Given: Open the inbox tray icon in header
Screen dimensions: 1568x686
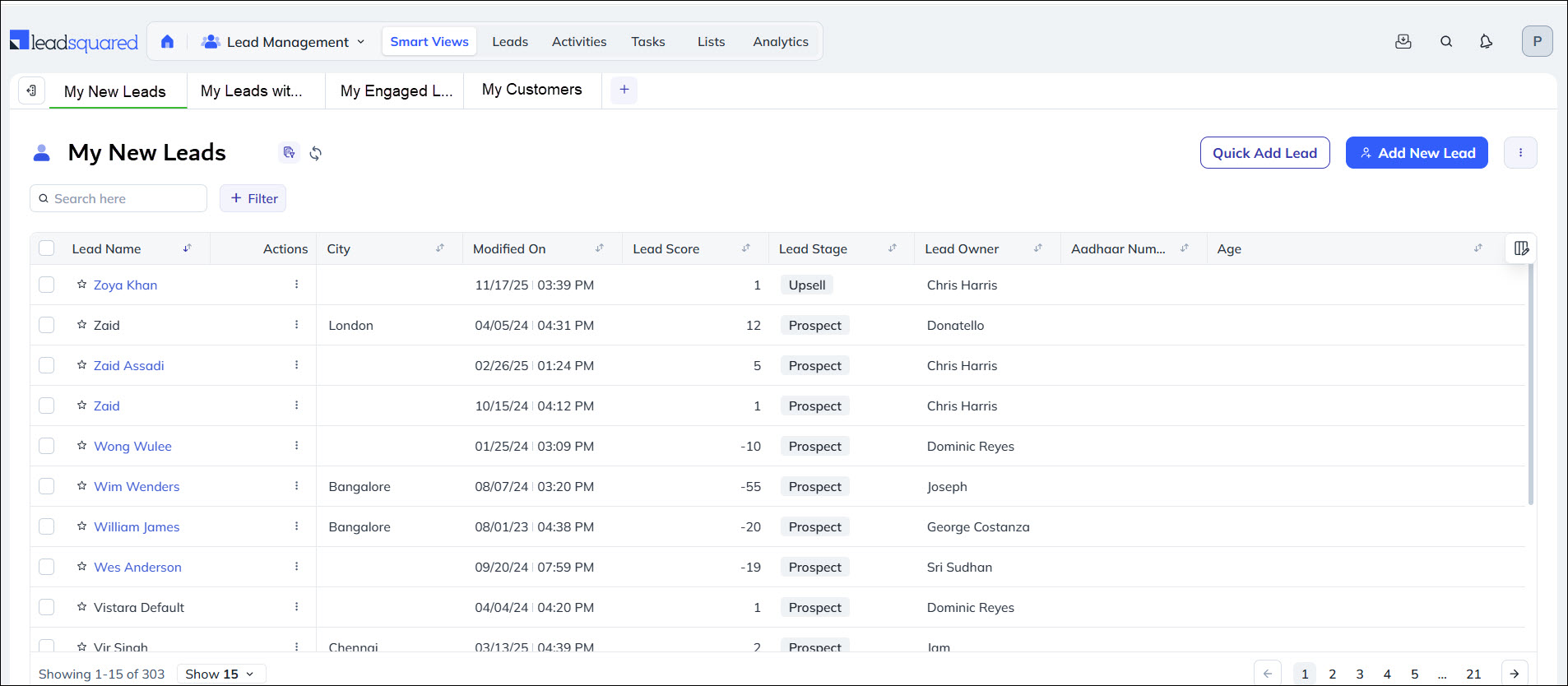Looking at the screenshot, I should [1403, 42].
